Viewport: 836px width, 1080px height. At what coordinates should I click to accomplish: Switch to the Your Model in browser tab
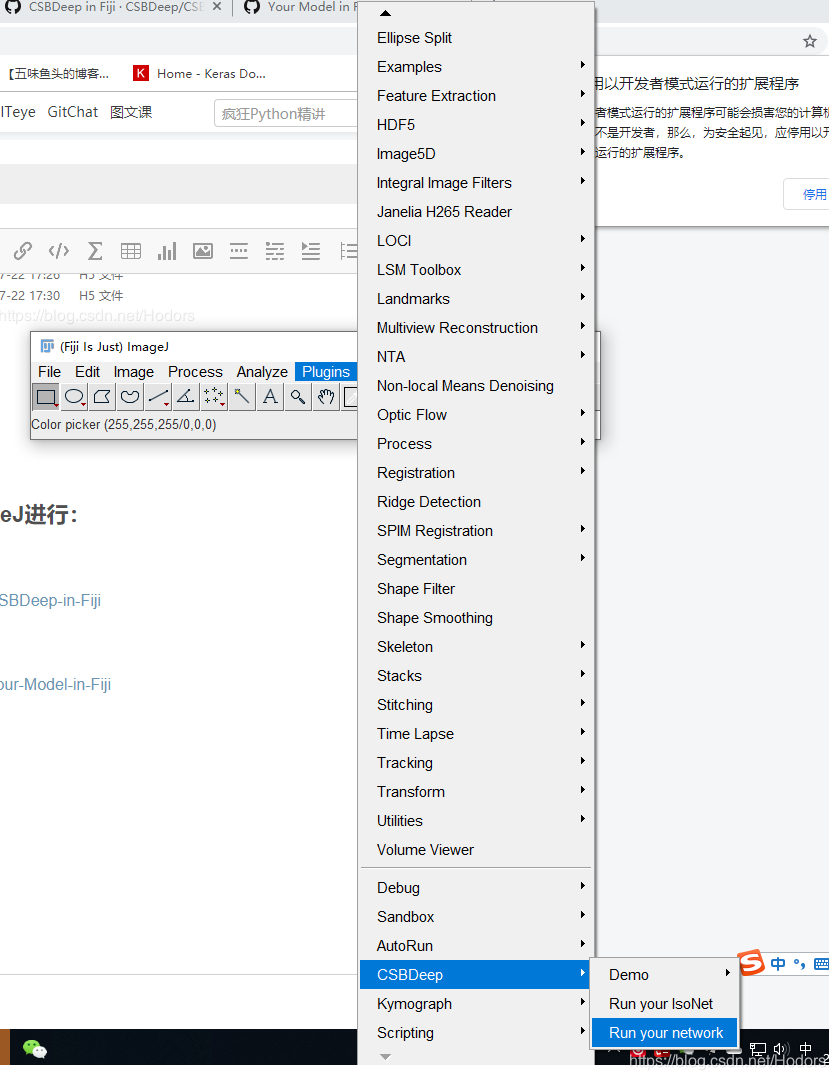[x=301, y=7]
